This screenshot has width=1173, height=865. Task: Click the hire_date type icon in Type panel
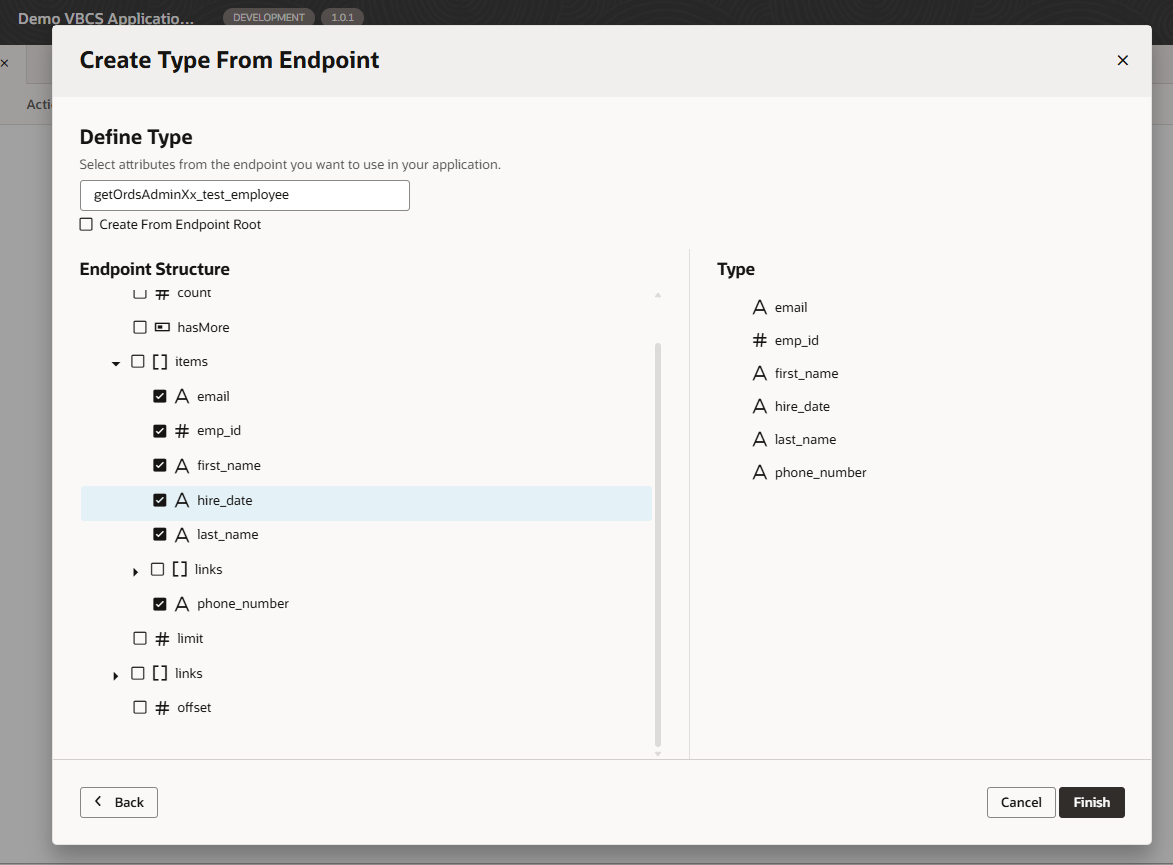coord(760,406)
